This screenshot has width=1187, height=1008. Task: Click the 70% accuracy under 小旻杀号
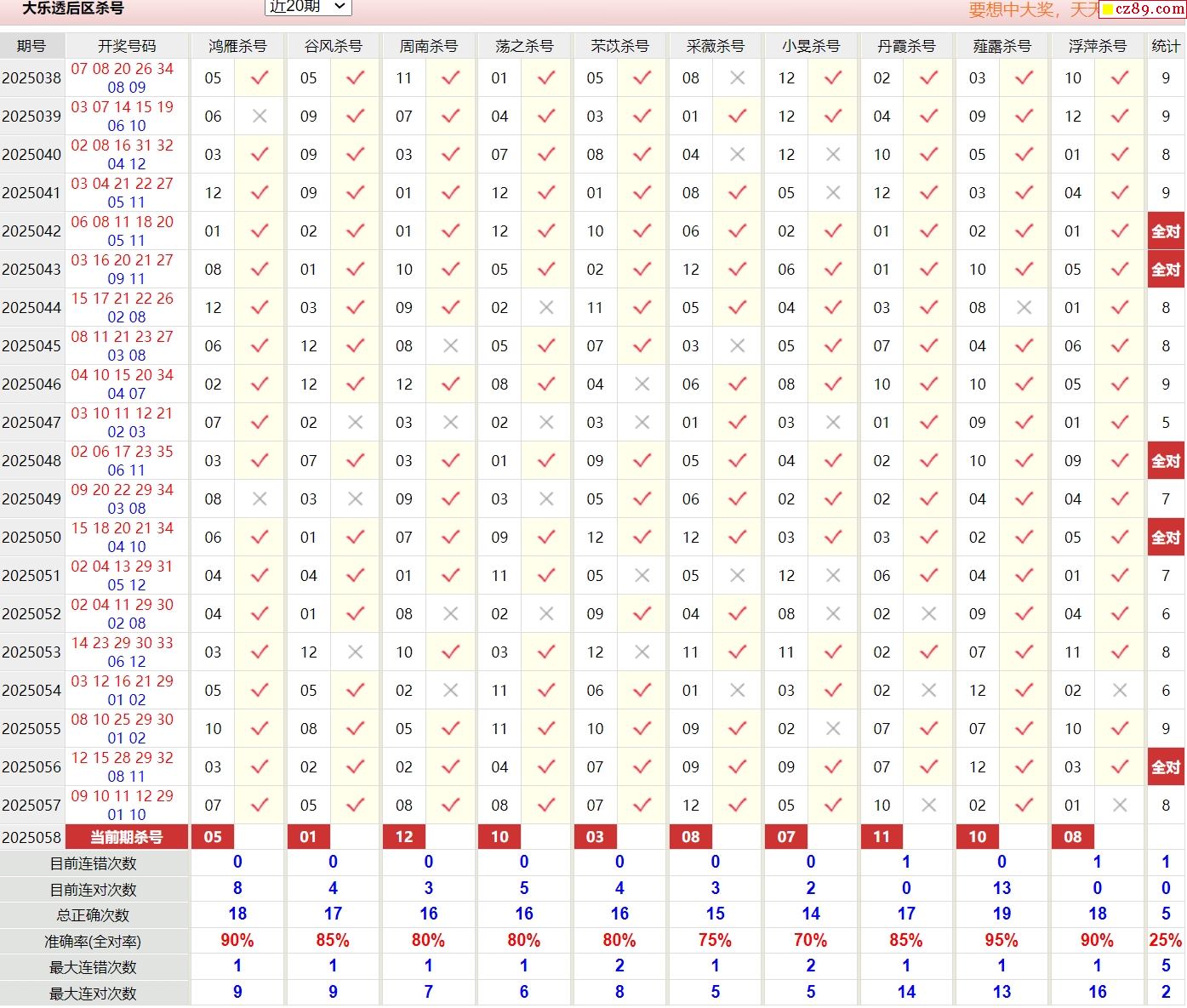tap(811, 940)
